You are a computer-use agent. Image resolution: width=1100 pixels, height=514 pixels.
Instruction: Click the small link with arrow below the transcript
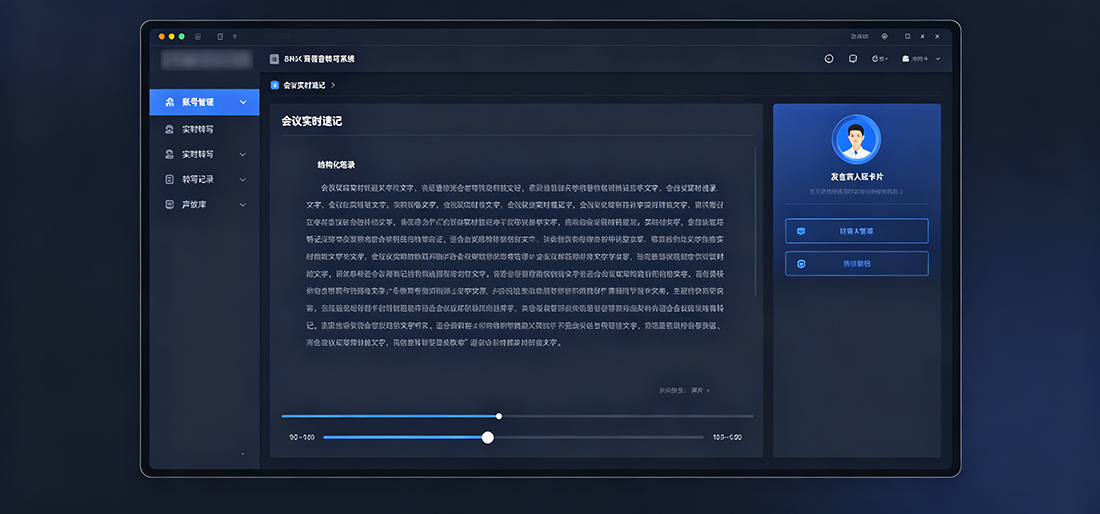tap(685, 390)
